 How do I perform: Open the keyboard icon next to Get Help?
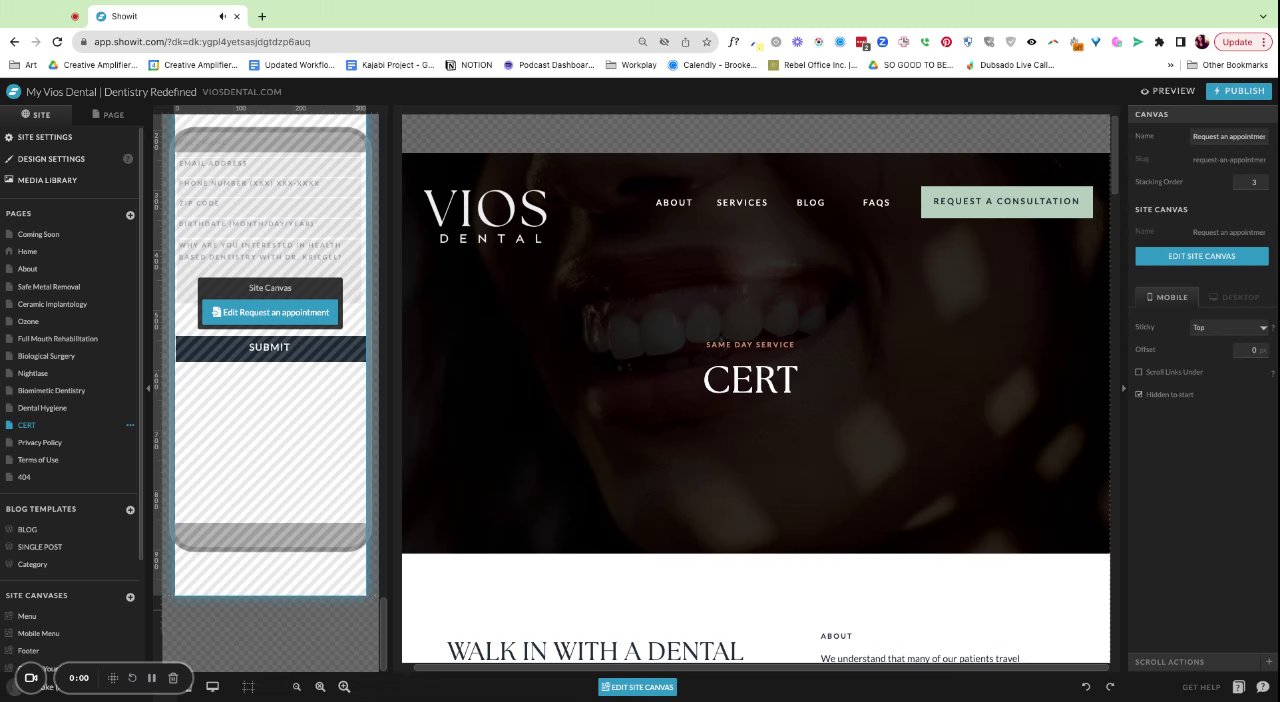(x=1239, y=687)
